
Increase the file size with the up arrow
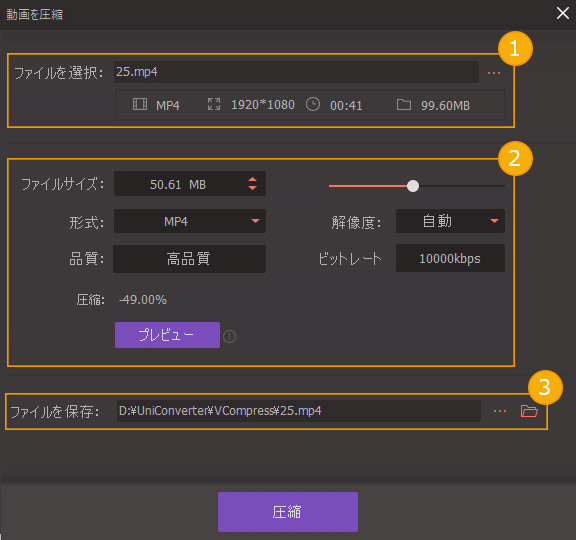[252, 179]
